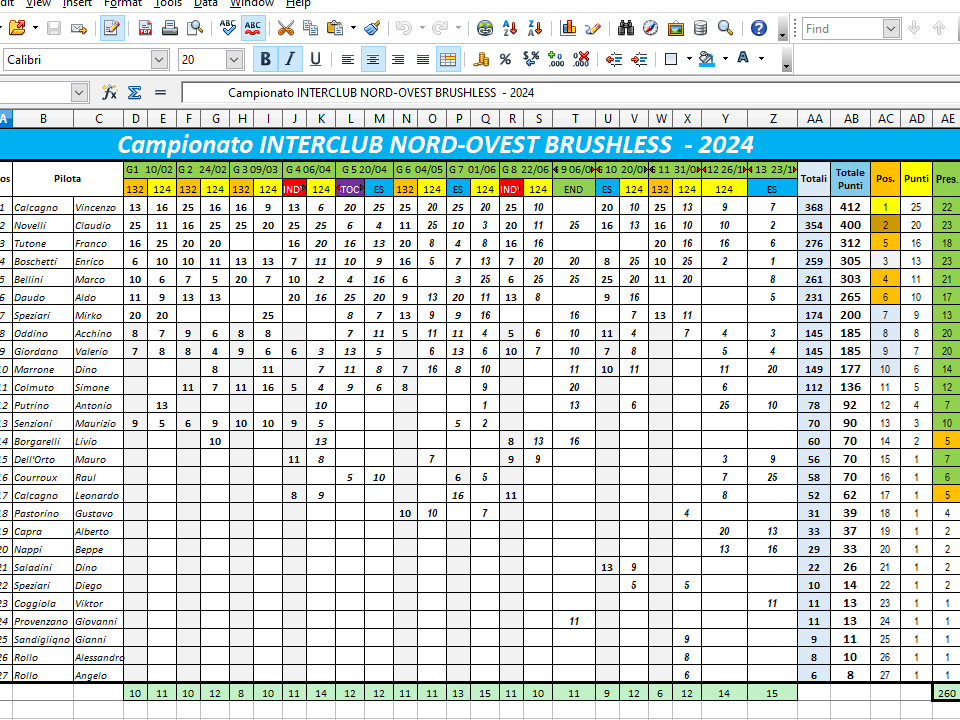Click the Sum (sigma) button

(x=135, y=93)
